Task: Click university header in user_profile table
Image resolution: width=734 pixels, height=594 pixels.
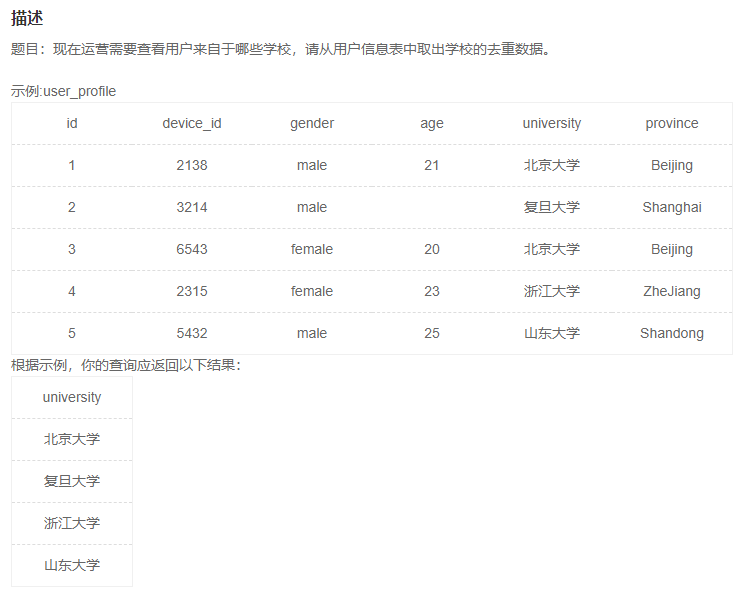Action: click(552, 123)
